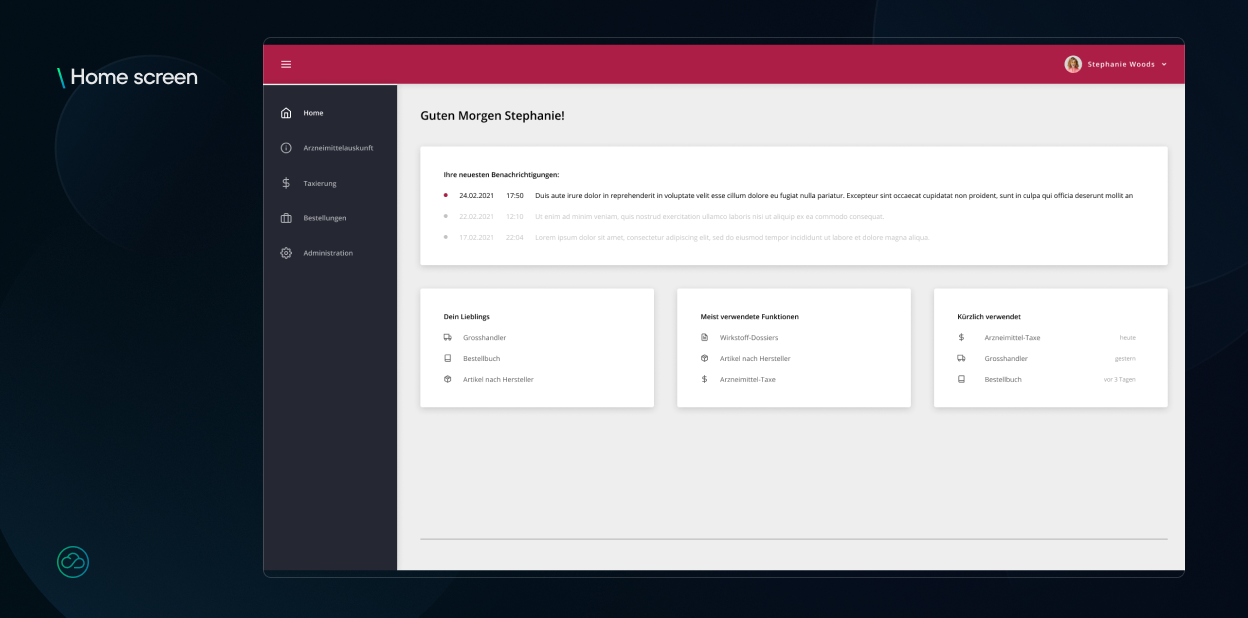Click the Taxierung dollar icon in the sidebar
This screenshot has height=618, width=1248.
(286, 183)
